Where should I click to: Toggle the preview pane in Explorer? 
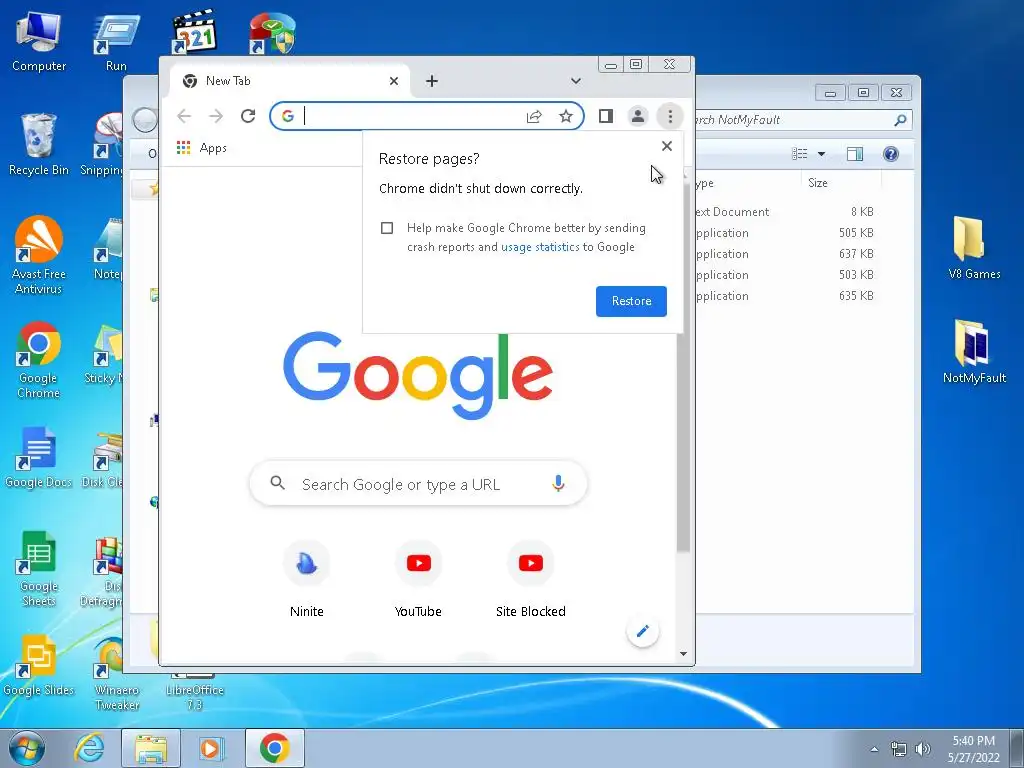pyautogui.click(x=854, y=154)
